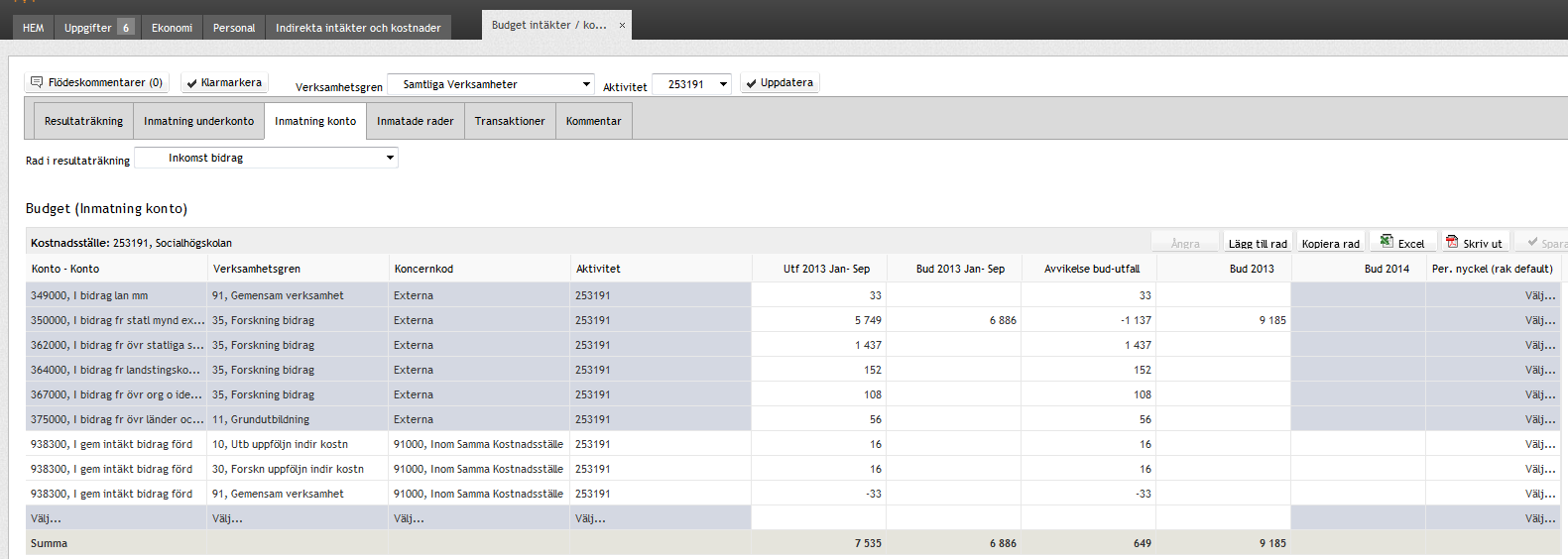Viewport: 1568px width, 559px height.
Task: Close the Budget intäkter tab
Action: coord(622,26)
